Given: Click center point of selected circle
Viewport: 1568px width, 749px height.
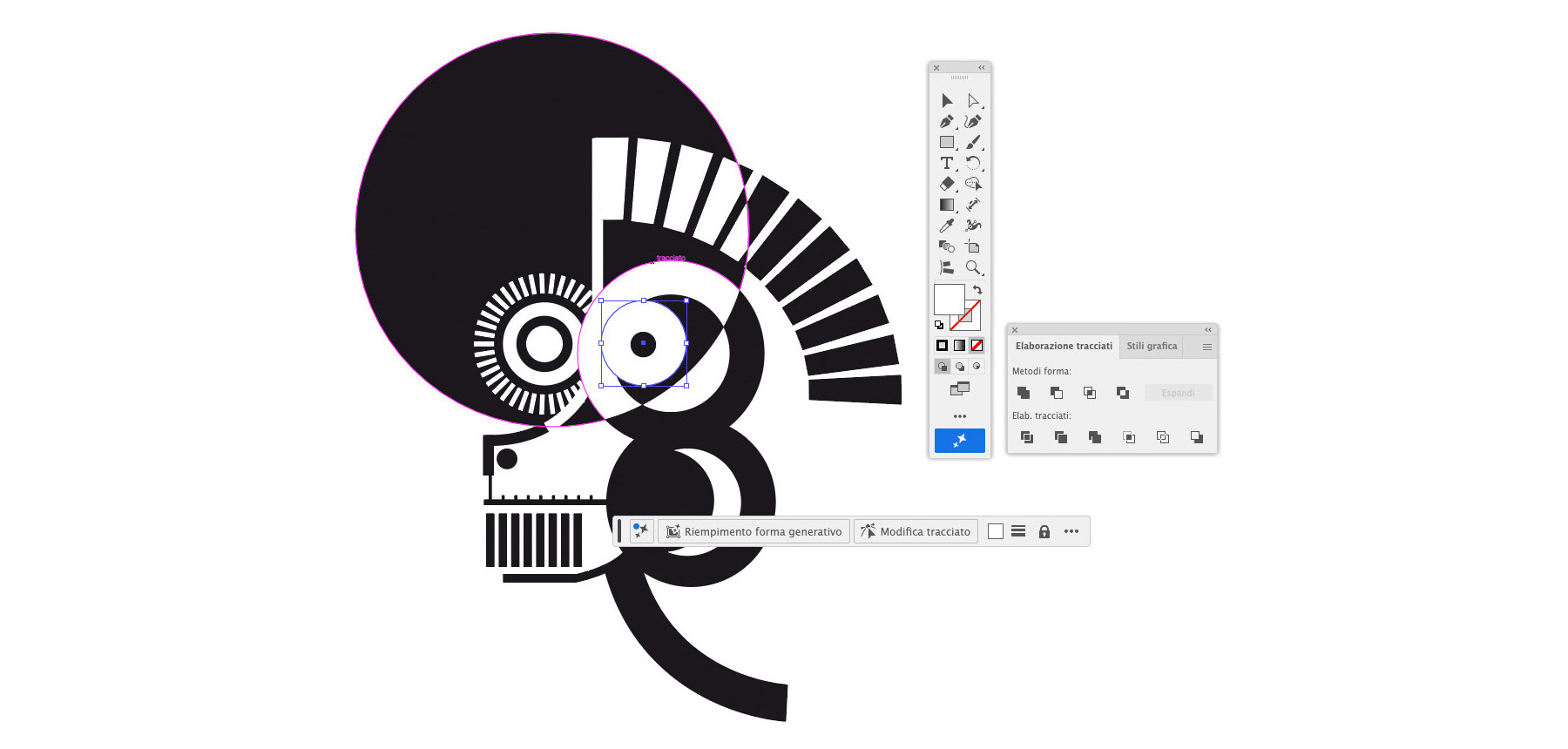Looking at the screenshot, I should coord(644,343).
